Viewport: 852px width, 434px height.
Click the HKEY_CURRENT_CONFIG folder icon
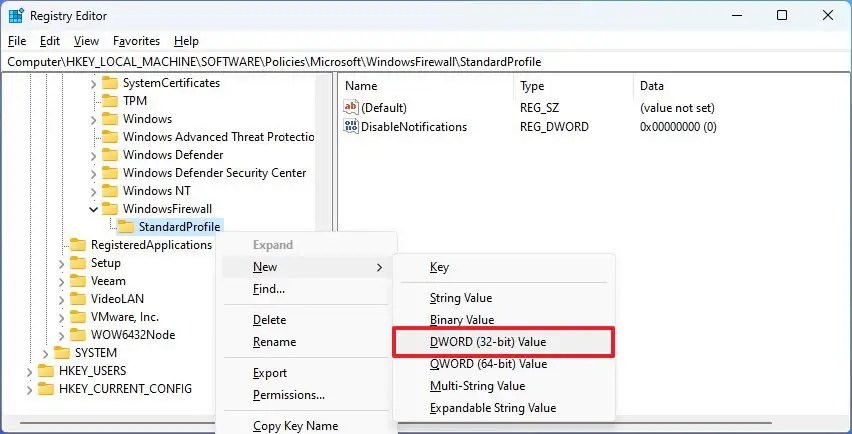tap(46, 389)
